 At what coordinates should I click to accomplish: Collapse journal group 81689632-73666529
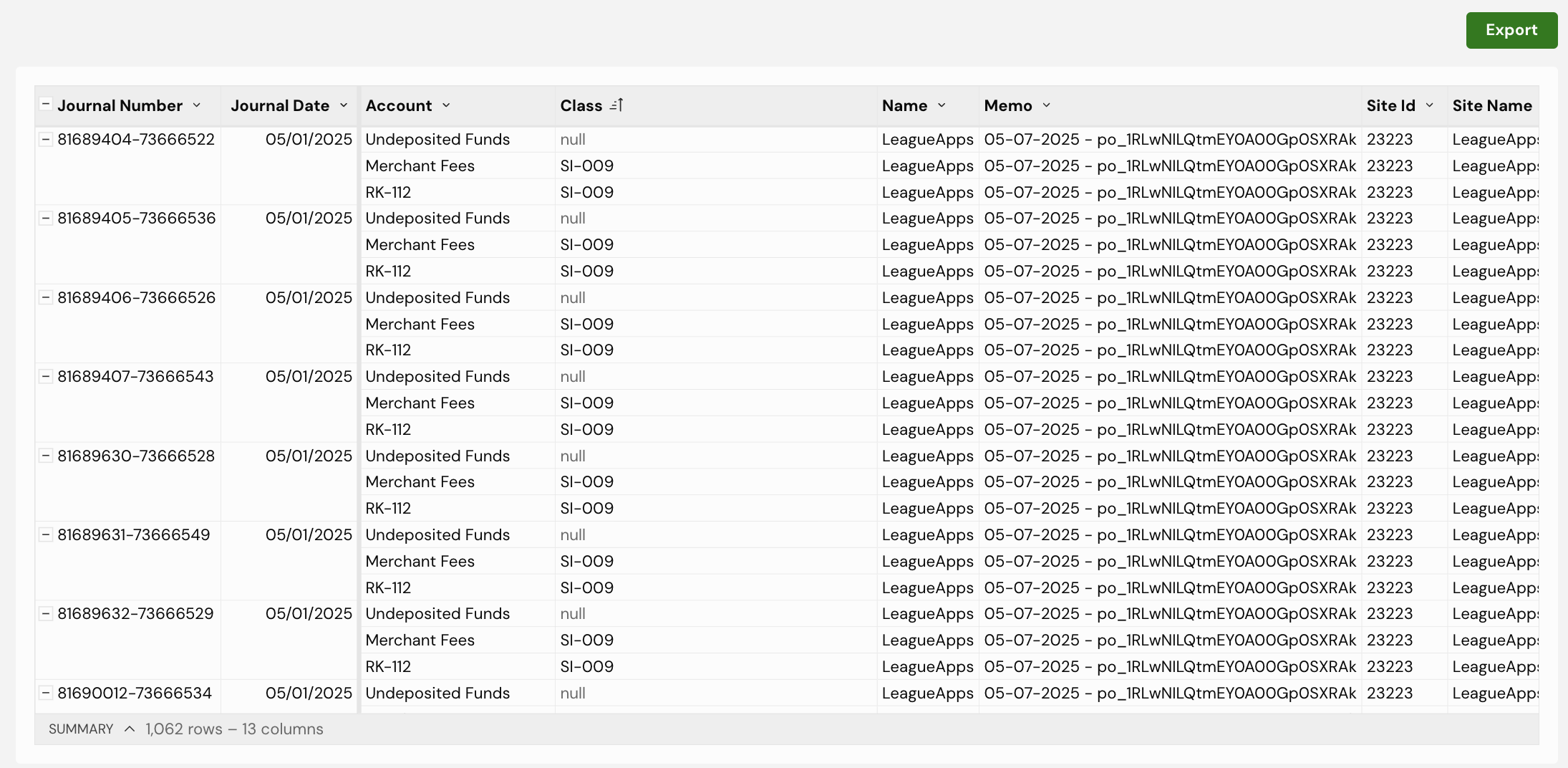pyautogui.click(x=45, y=613)
